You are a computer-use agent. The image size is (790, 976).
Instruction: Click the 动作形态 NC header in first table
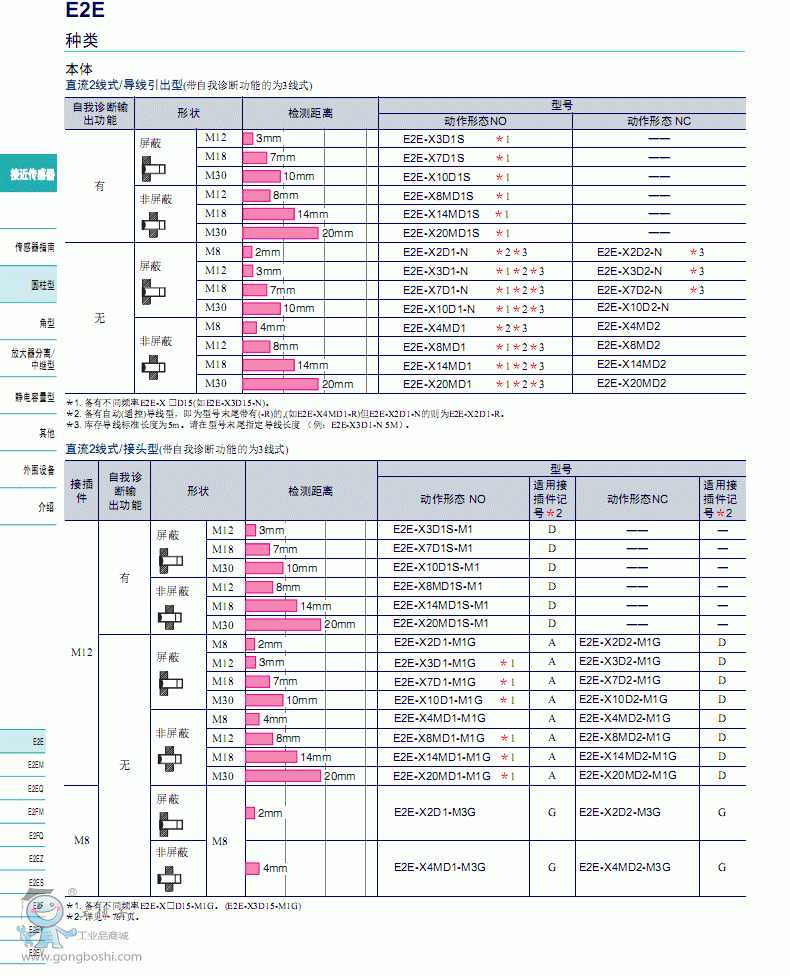pos(659,121)
